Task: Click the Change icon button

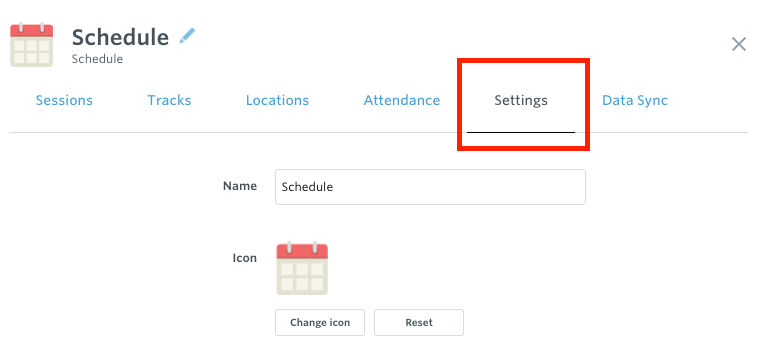Action: pos(320,323)
